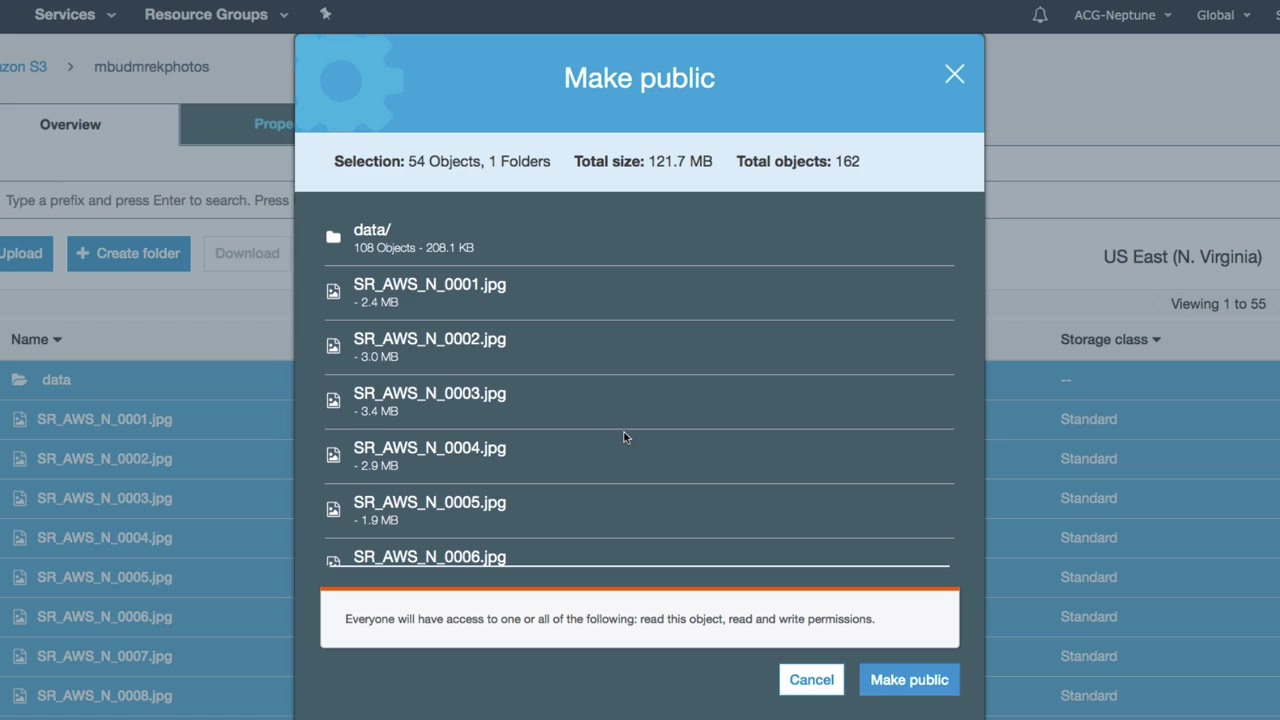1280x720 pixels.
Task: Click file icon of SR_AWS_N_0007.jpg in bucket list
Action: [x=19, y=657]
